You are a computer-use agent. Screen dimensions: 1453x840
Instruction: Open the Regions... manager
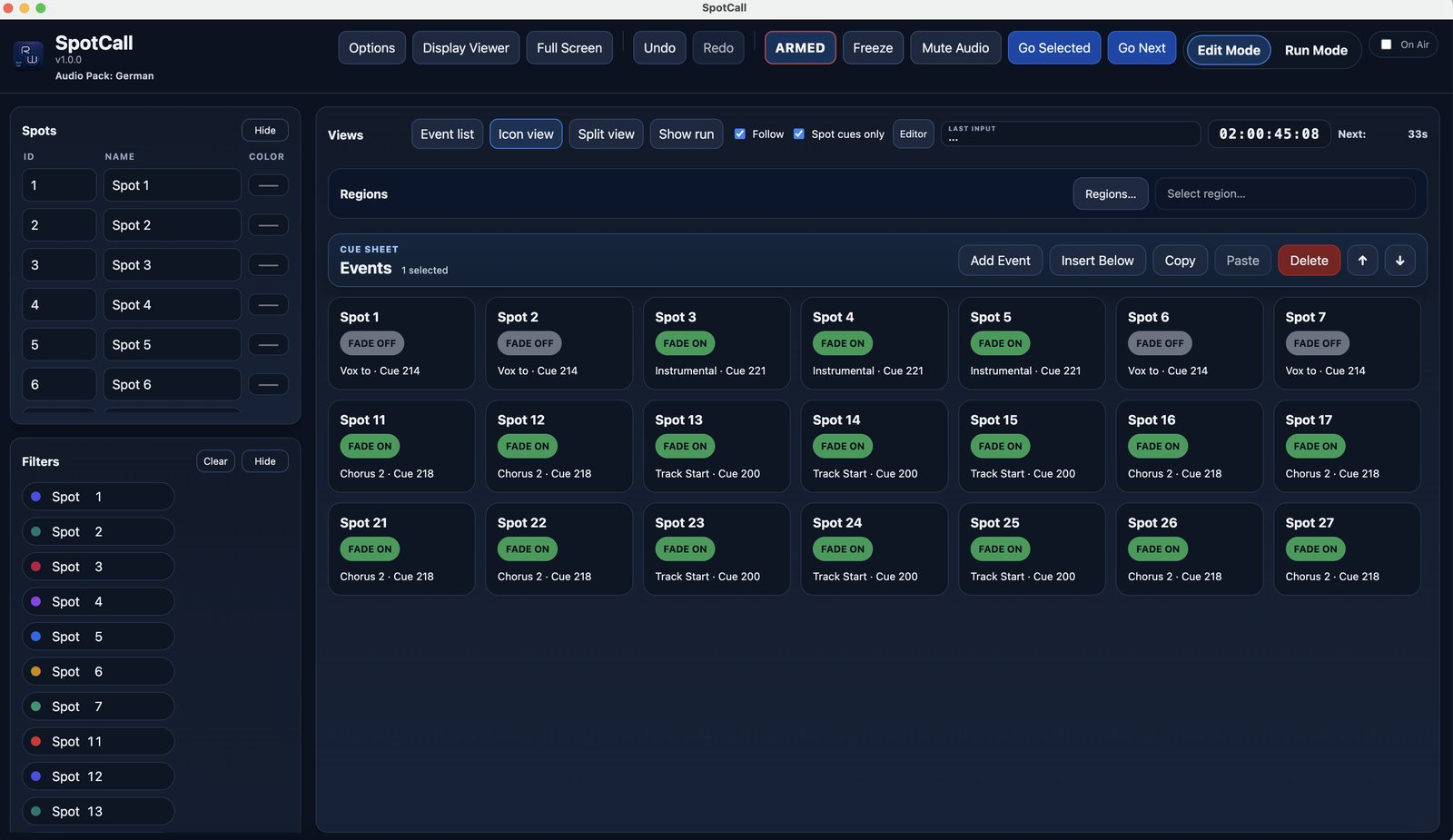click(1111, 193)
